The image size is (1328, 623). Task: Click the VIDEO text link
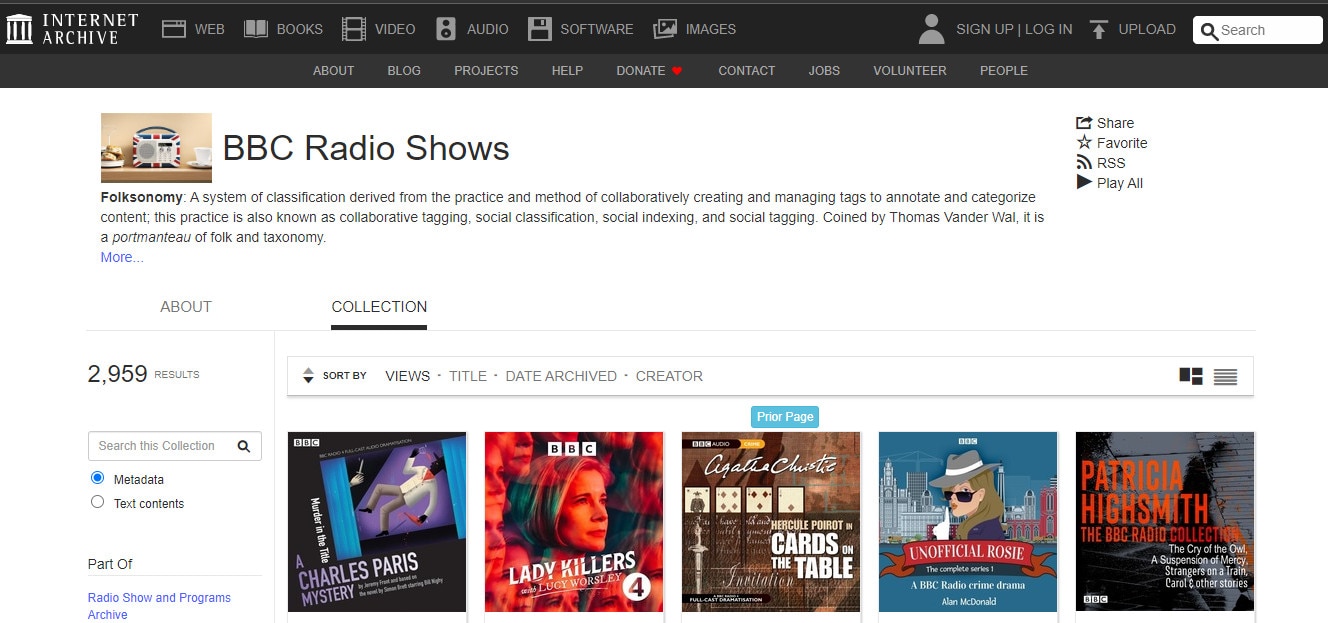pos(395,29)
